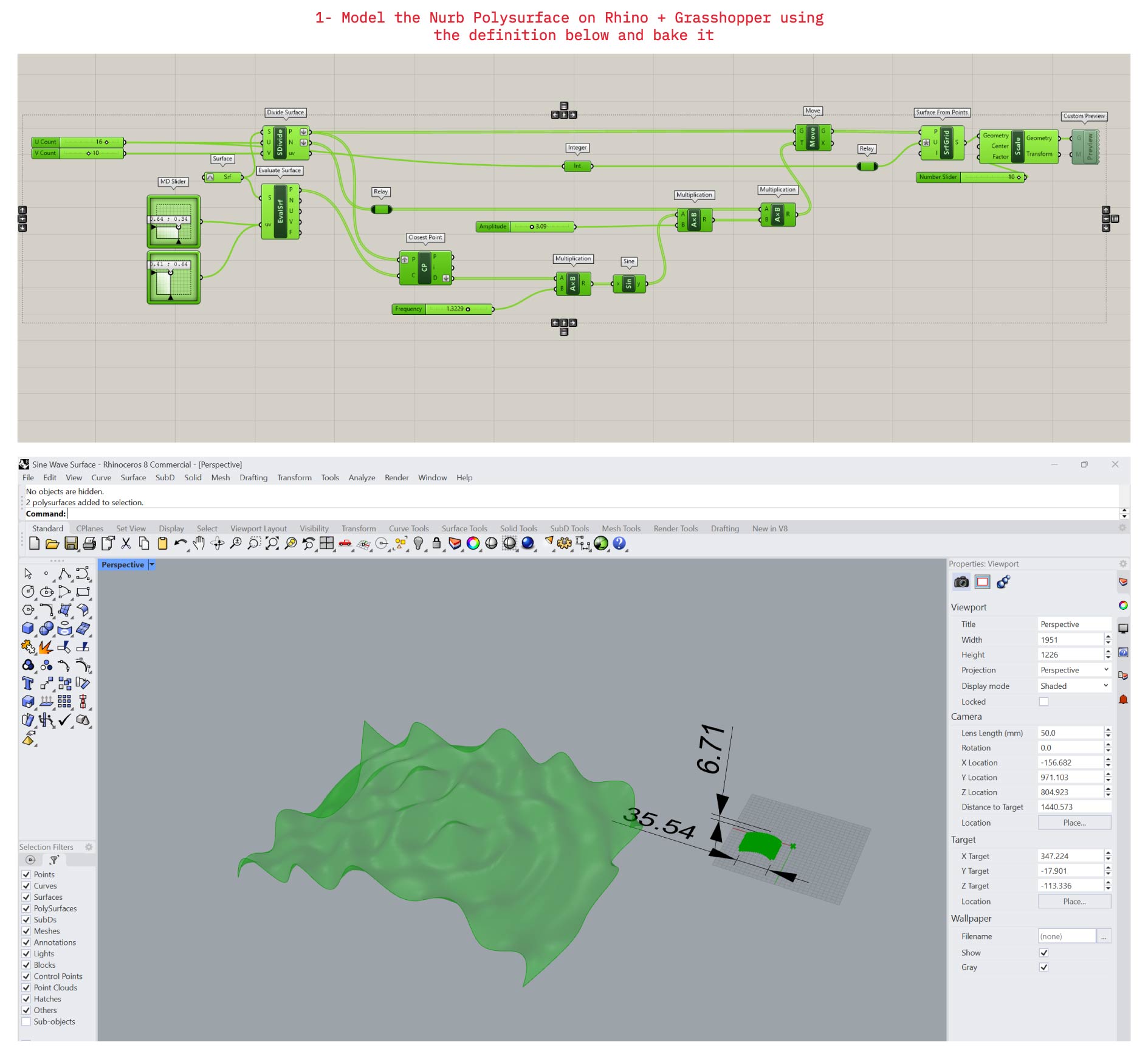Toggle the Locked viewport checkbox
This screenshot has height=1050, width=1148.
point(1043,702)
